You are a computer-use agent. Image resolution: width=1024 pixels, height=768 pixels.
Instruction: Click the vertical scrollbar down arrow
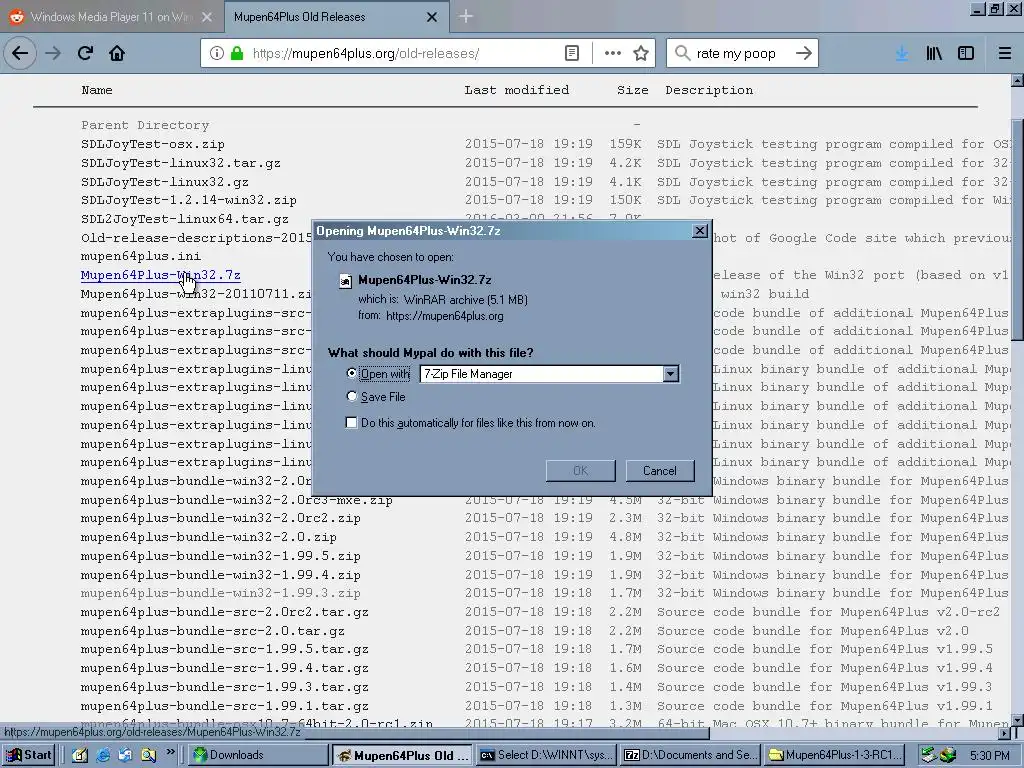1017,720
